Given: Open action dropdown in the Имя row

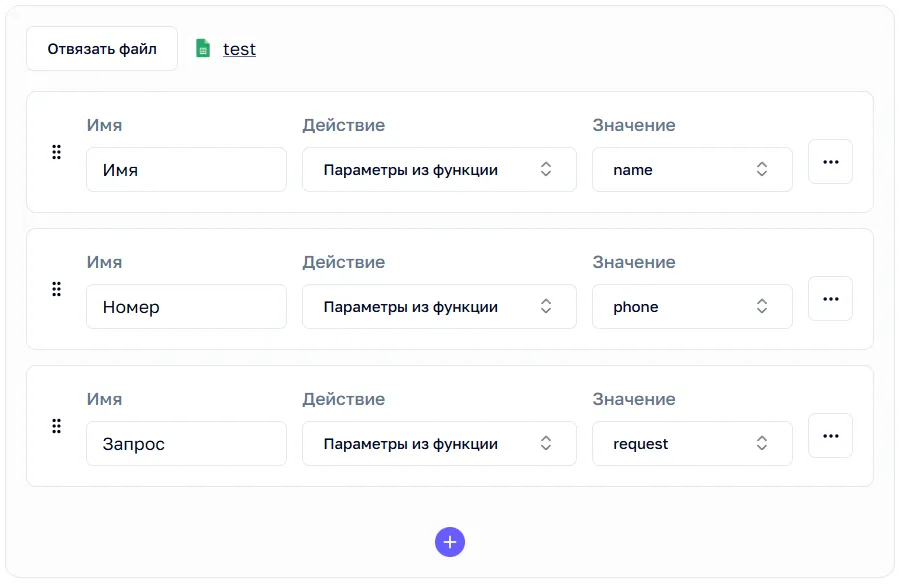Looking at the screenshot, I should 439,170.
